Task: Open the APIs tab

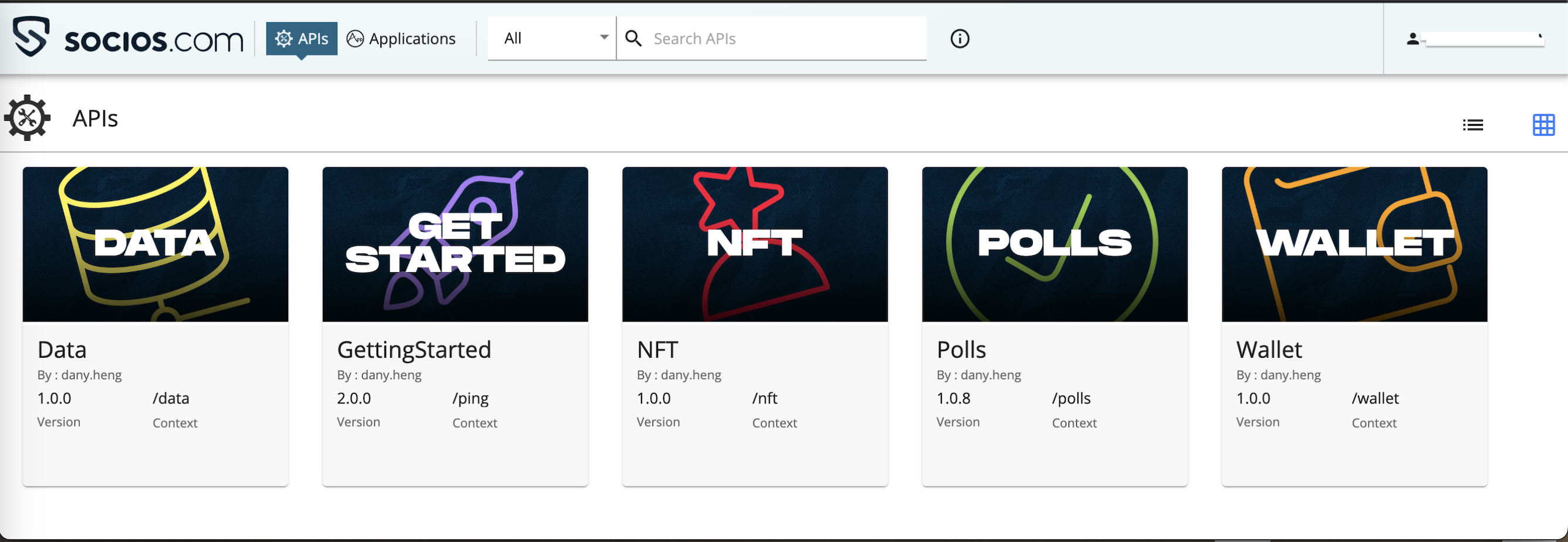Action: pos(301,39)
